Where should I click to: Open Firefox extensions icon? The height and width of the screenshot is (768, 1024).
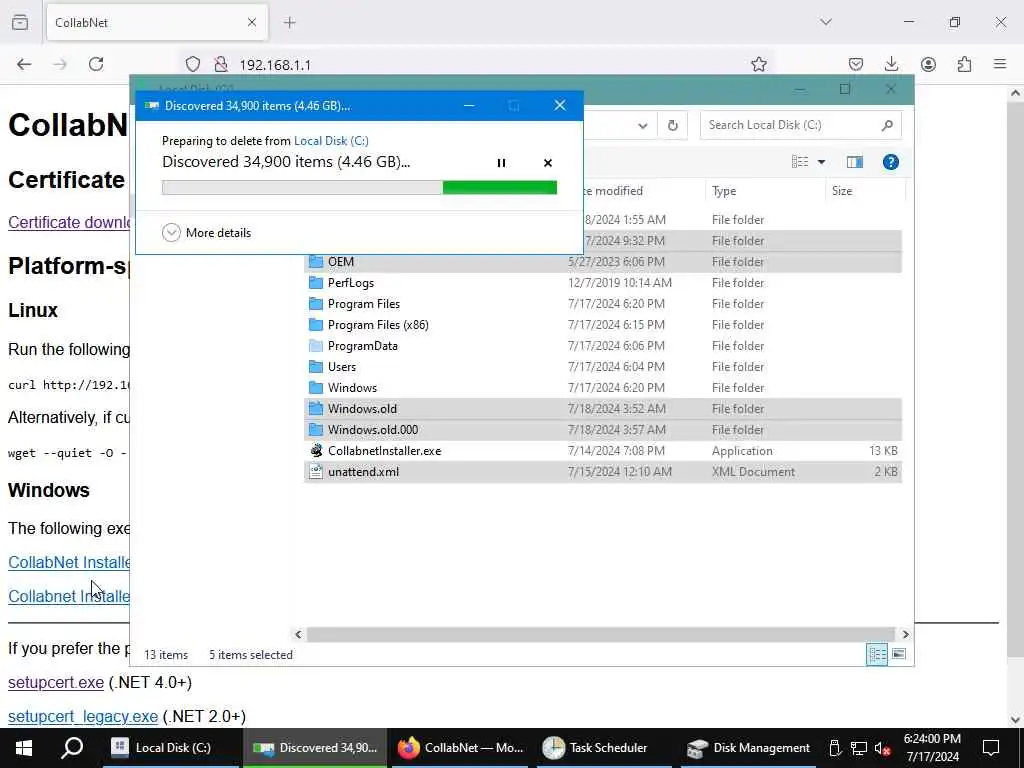coord(964,64)
